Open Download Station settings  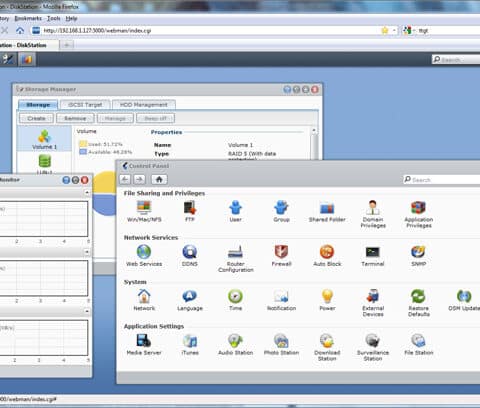pyautogui.click(x=327, y=347)
